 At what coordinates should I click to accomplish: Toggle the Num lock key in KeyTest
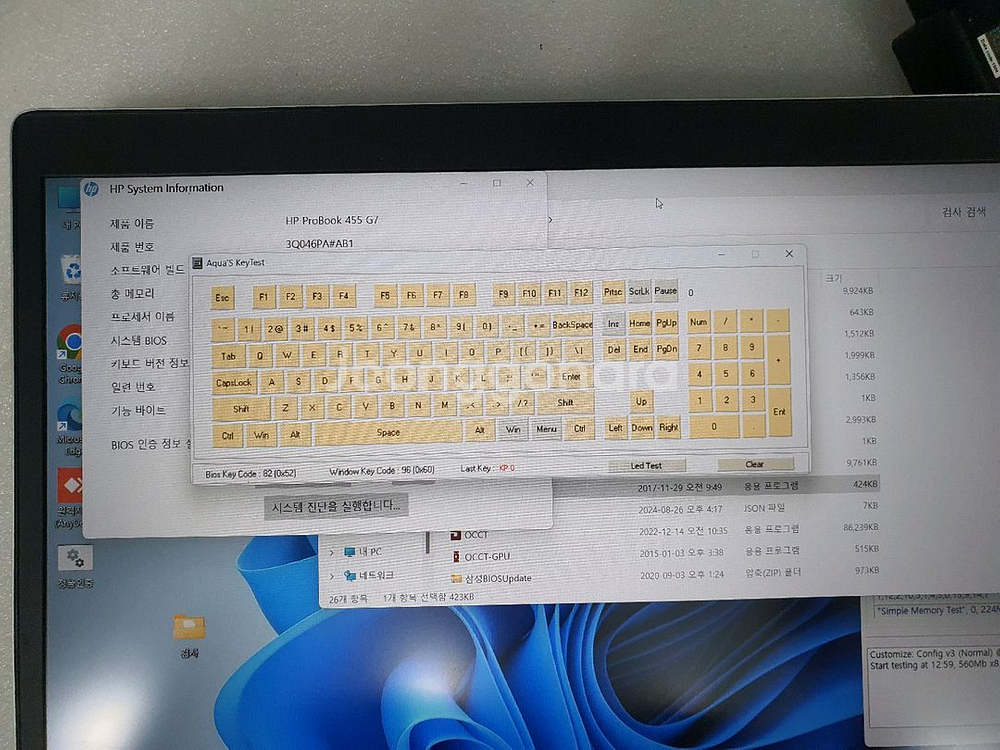tap(699, 322)
